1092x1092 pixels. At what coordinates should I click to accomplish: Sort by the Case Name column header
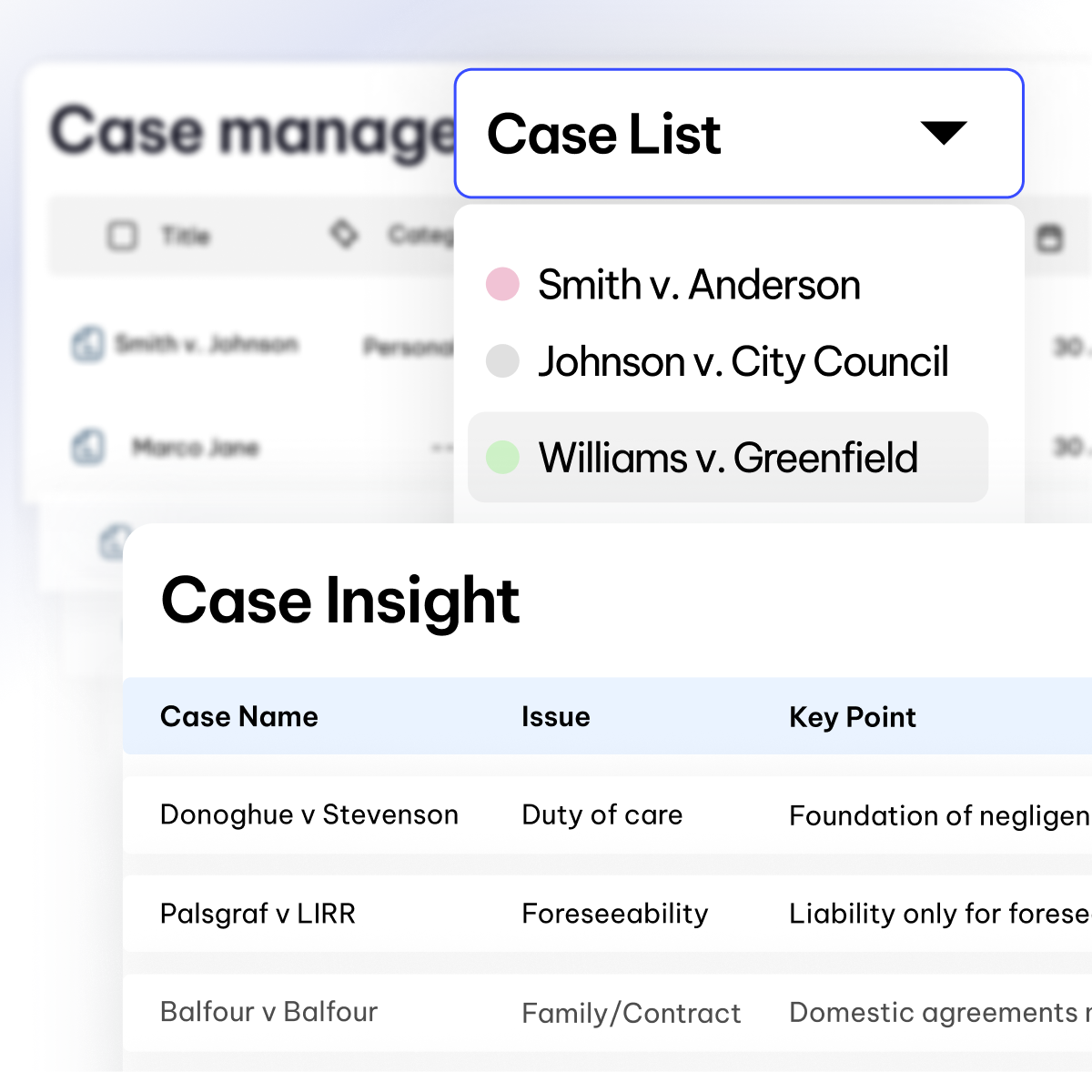(239, 716)
